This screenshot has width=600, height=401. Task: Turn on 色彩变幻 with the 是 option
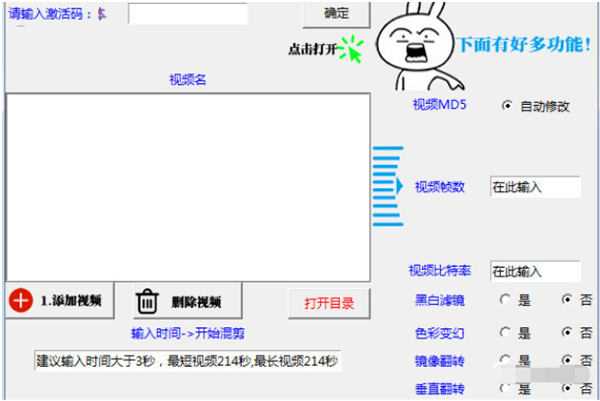tap(505, 331)
